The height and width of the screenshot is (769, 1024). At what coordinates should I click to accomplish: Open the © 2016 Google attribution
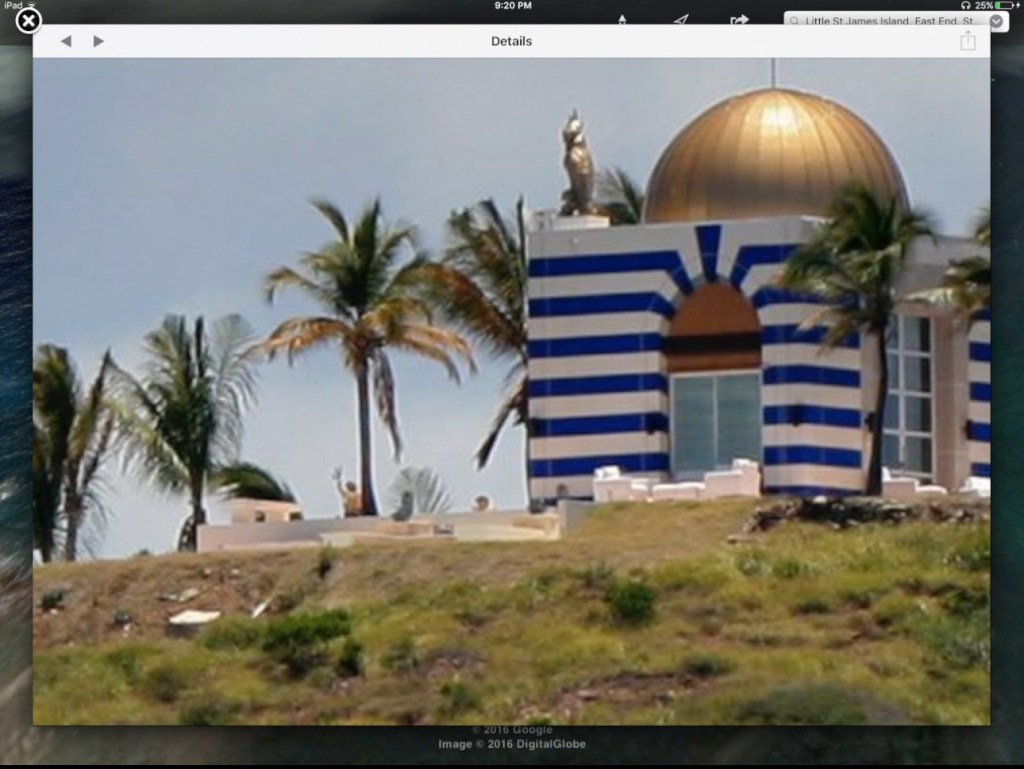point(511,730)
